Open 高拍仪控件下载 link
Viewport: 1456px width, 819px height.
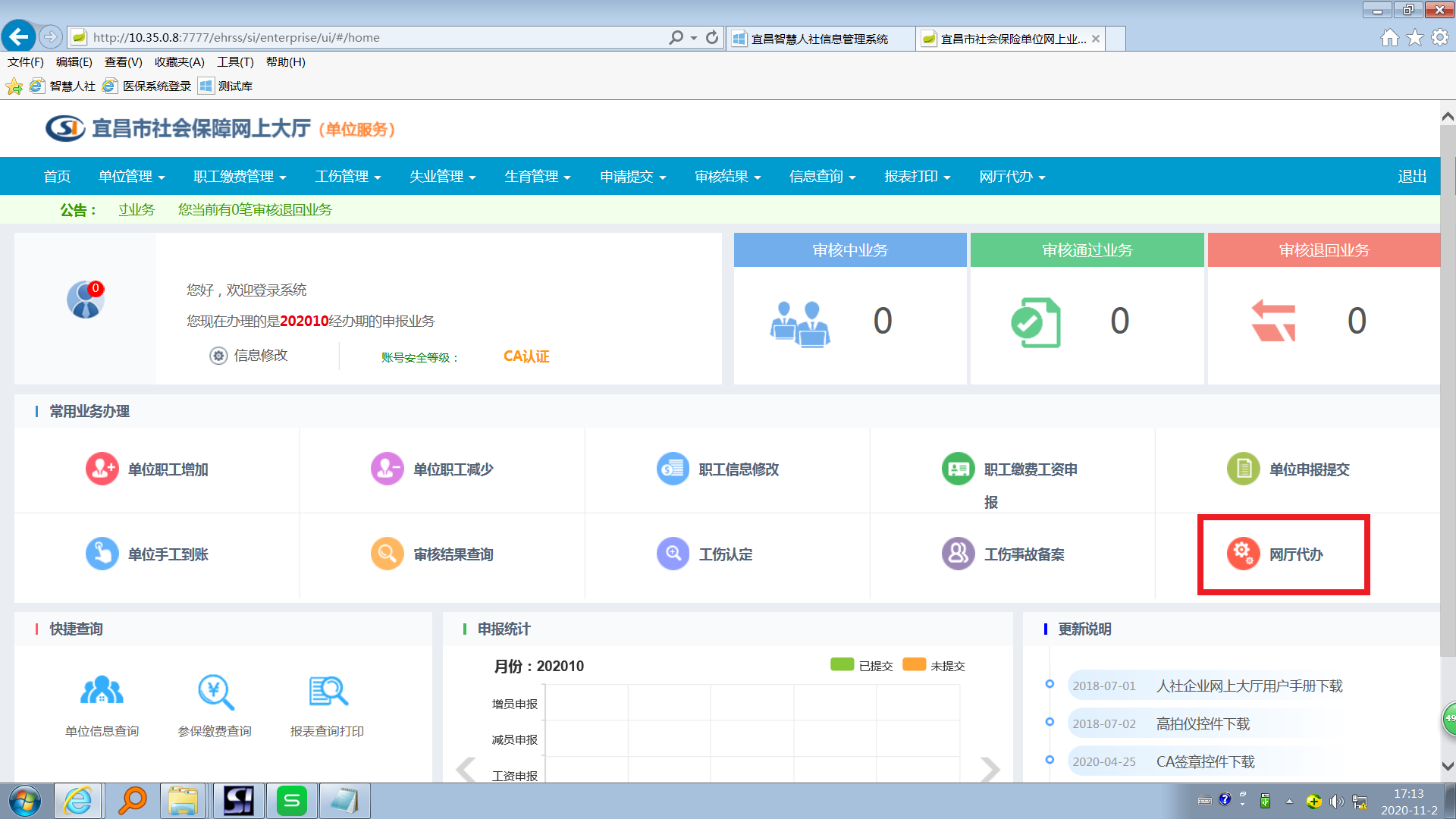1202,723
